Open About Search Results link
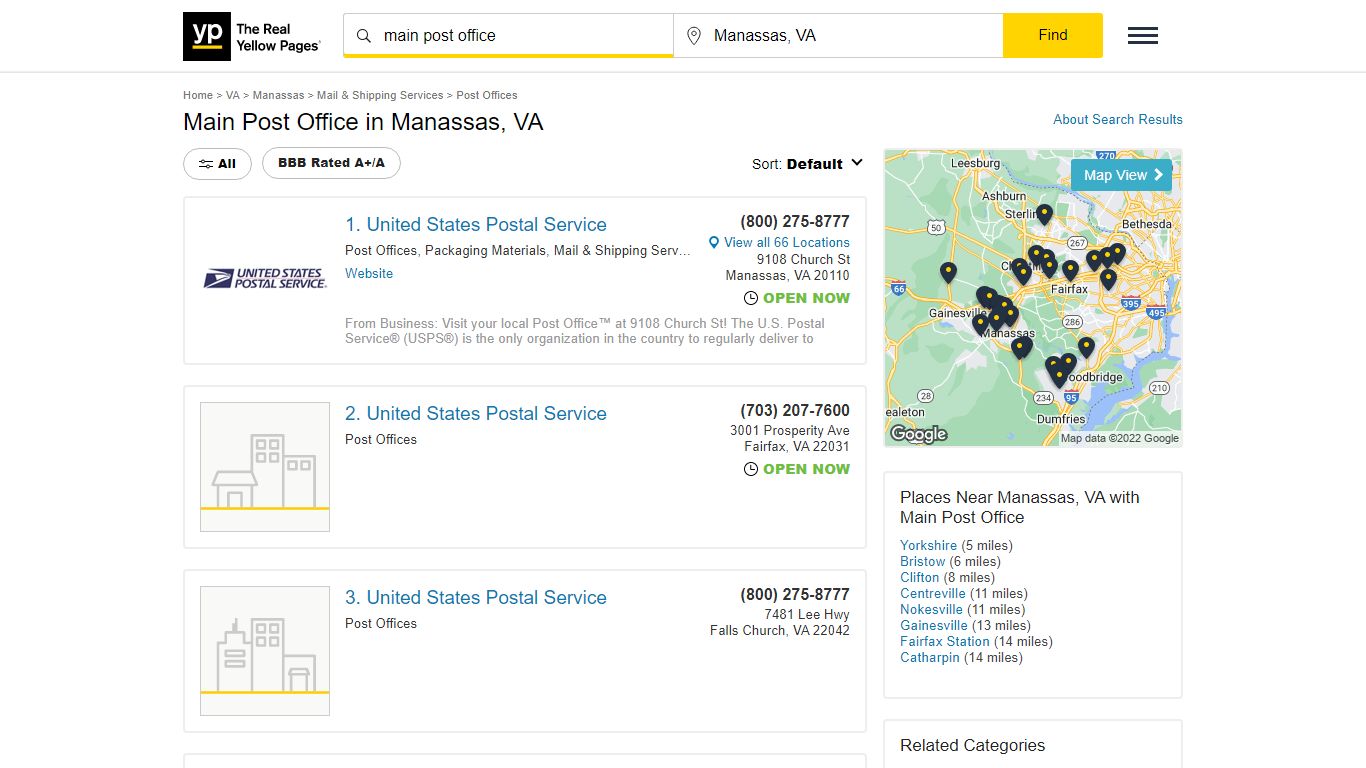The width and height of the screenshot is (1366, 768). pos(1118,119)
